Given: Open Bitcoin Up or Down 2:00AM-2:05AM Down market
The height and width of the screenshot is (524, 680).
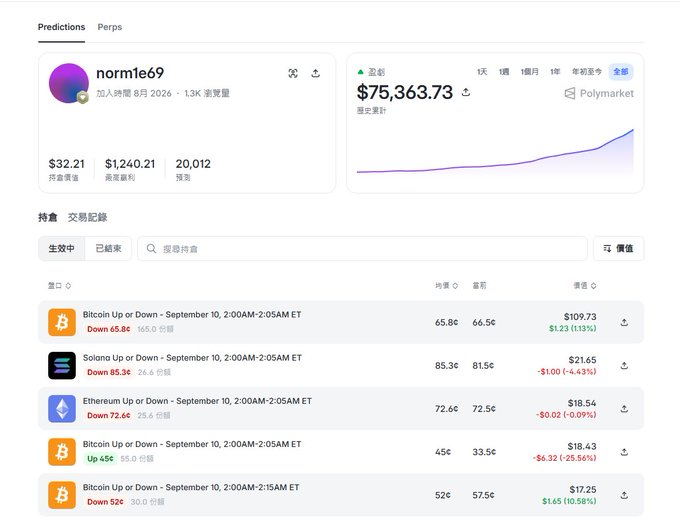Looking at the screenshot, I should coord(192,314).
